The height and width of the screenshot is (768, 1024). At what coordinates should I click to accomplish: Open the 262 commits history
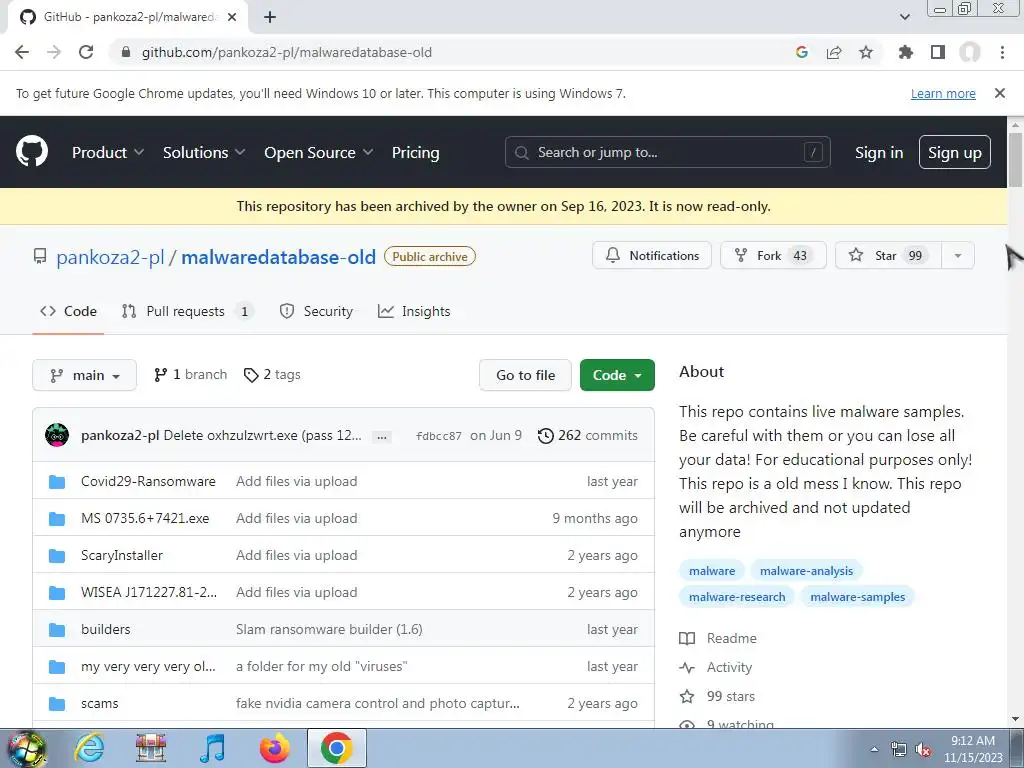[x=587, y=436]
